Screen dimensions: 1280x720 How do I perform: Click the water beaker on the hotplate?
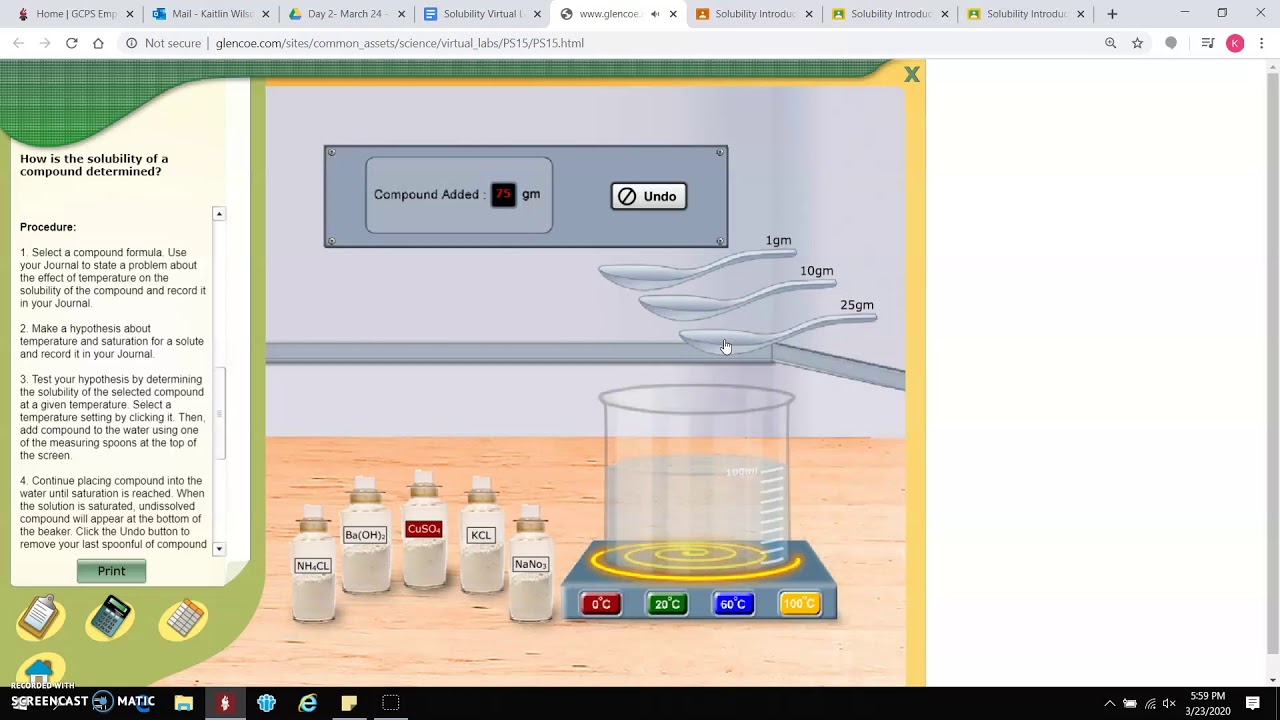(696, 480)
